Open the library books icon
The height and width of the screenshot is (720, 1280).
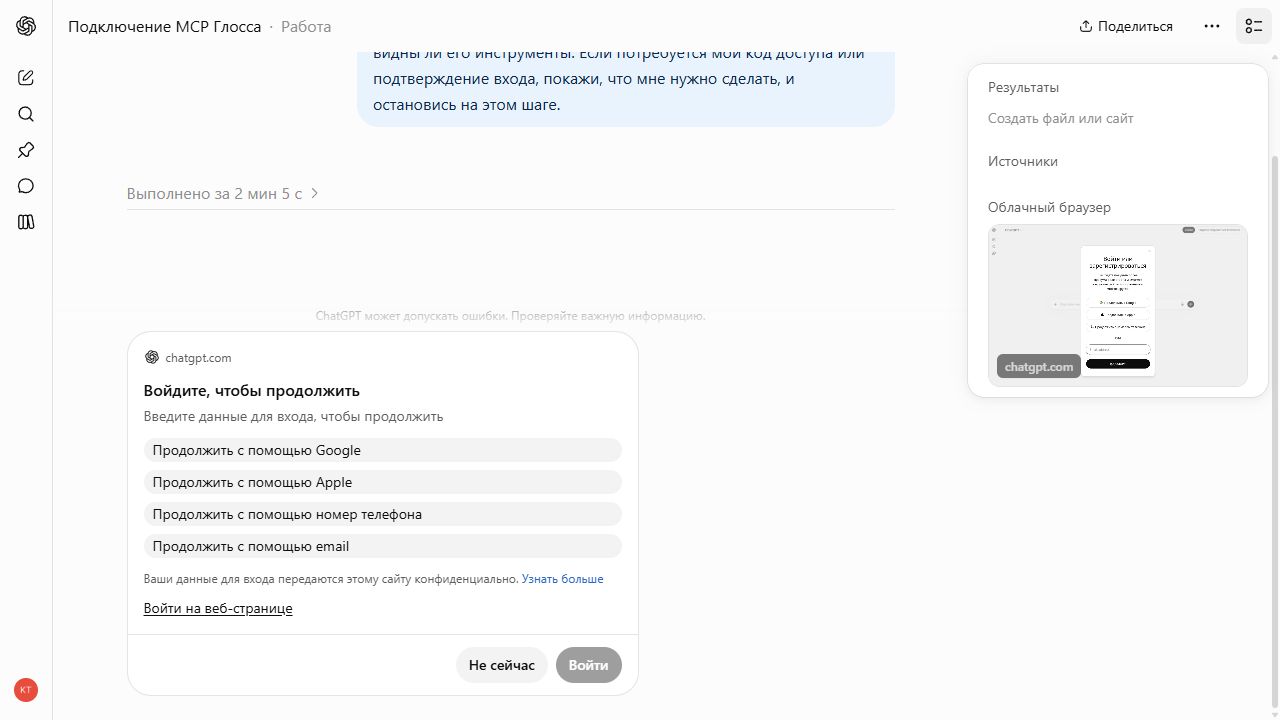point(26,222)
